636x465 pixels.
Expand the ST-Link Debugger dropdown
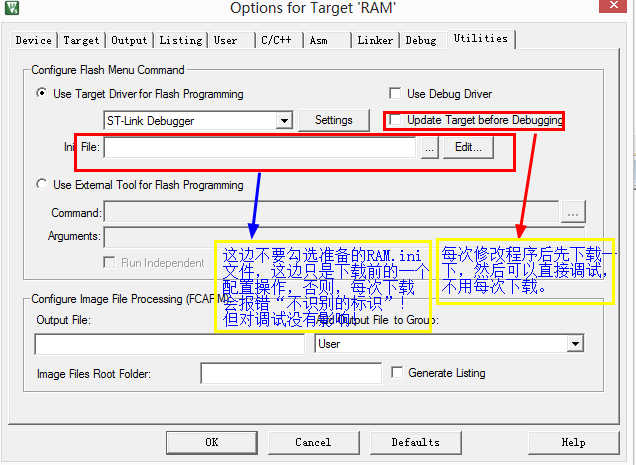(x=285, y=121)
